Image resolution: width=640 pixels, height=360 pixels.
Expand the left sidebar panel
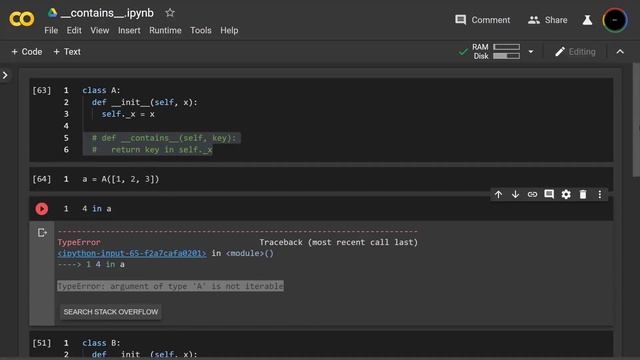5,76
